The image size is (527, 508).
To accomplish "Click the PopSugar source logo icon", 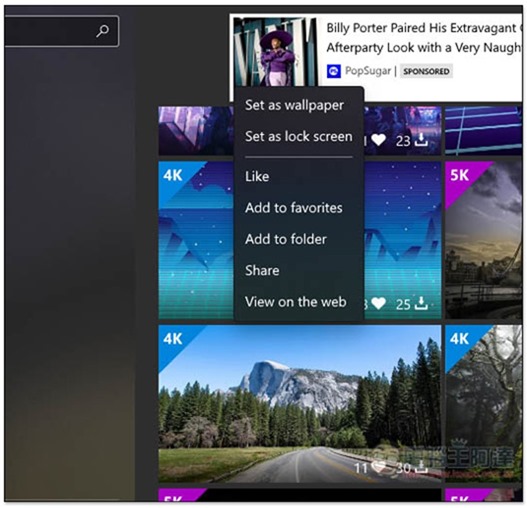I will coord(334,71).
